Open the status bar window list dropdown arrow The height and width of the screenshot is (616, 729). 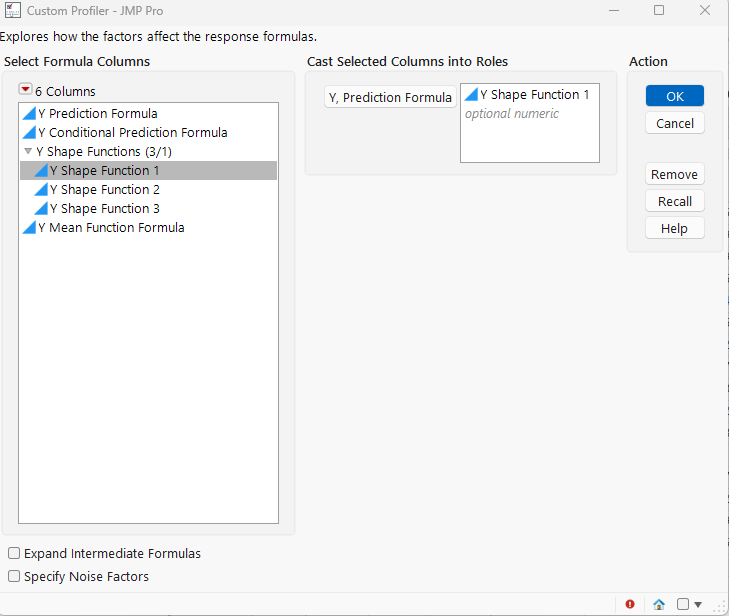(698, 604)
